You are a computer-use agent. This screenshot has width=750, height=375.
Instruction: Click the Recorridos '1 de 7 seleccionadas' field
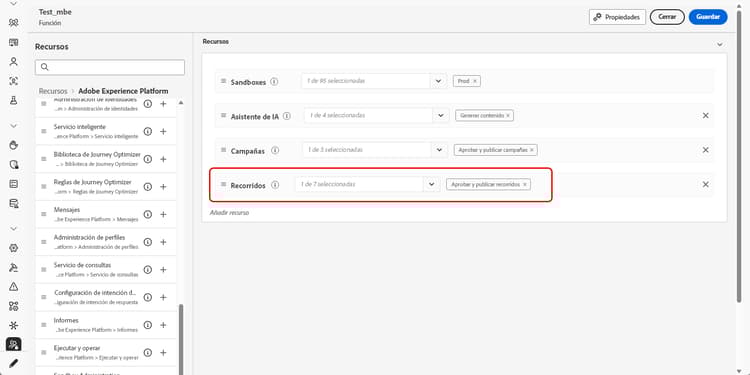pos(359,185)
